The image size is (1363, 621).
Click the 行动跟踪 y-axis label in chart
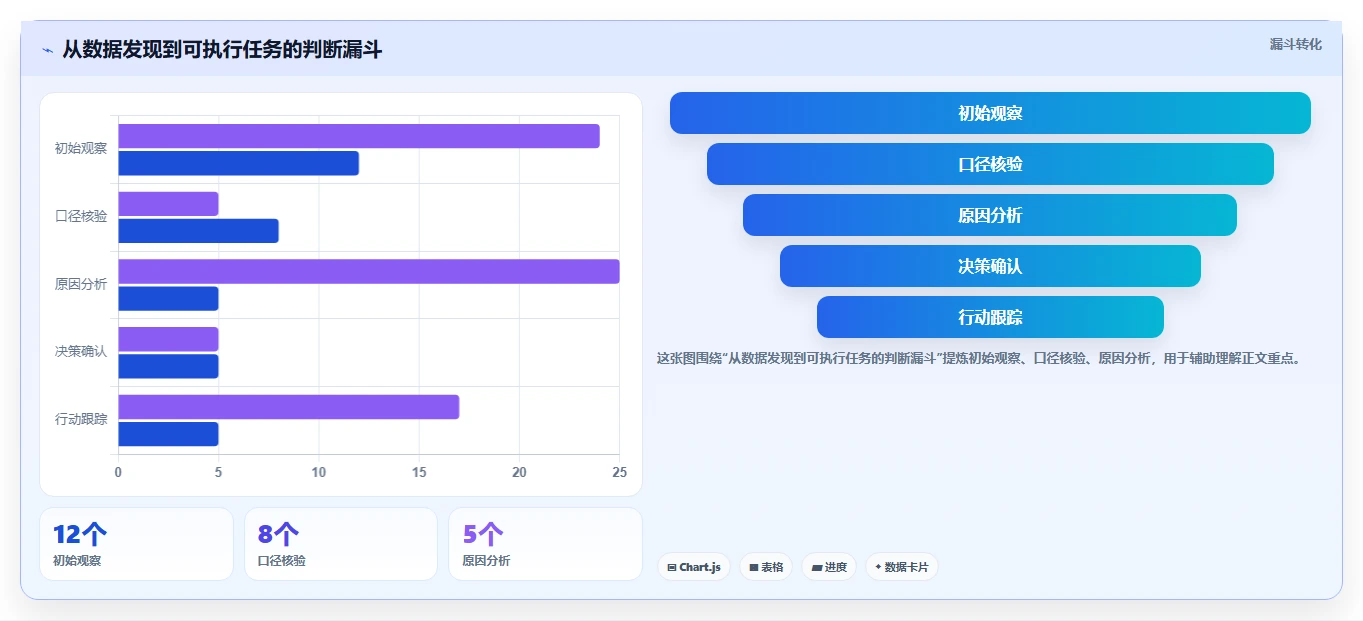pos(81,419)
